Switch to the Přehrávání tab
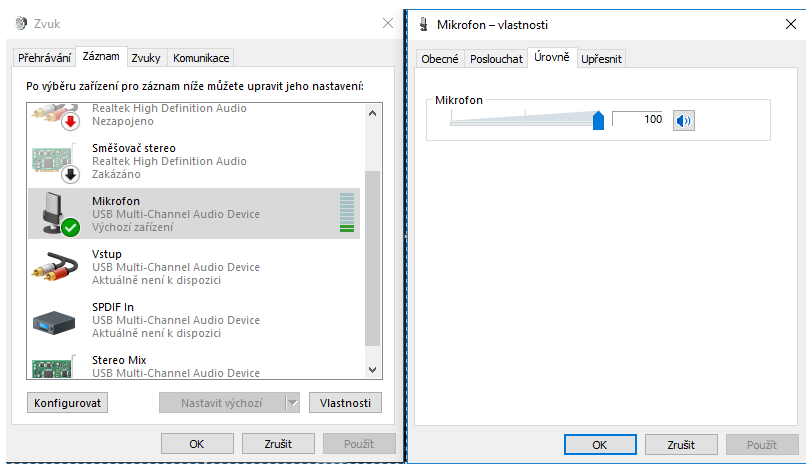Screen dimensions: 809x464 [x=44, y=58]
